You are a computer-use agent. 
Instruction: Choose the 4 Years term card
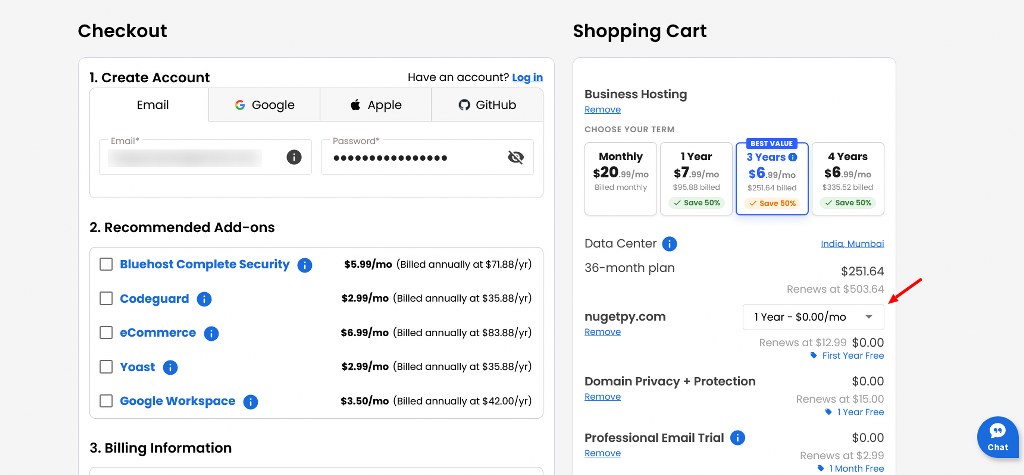pos(848,178)
